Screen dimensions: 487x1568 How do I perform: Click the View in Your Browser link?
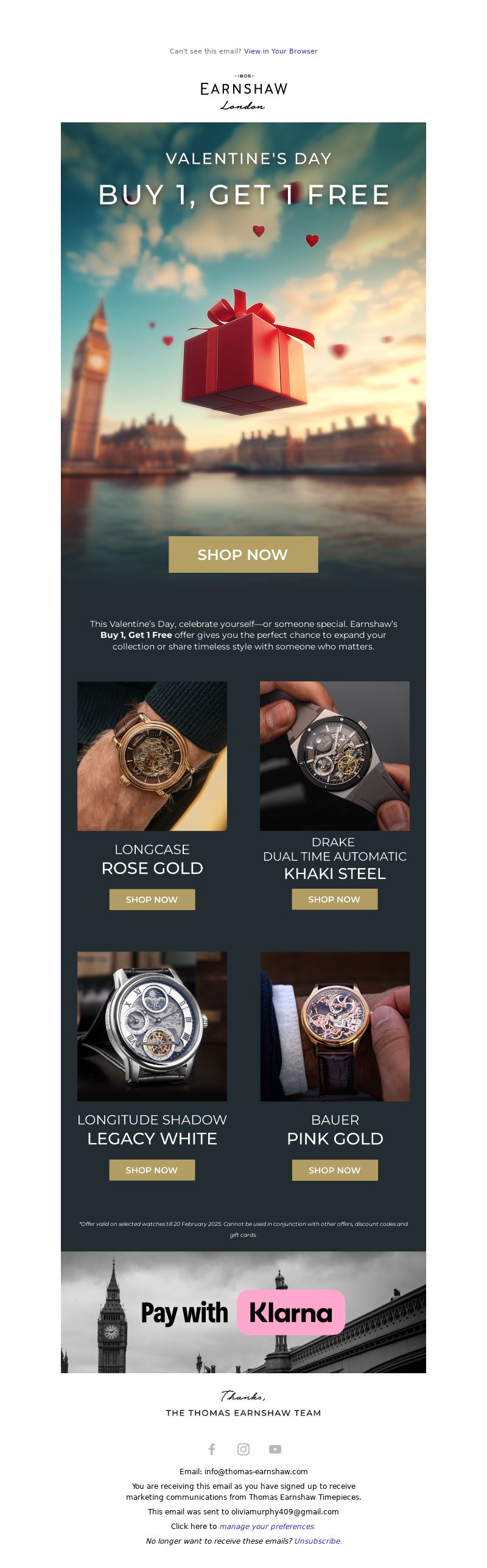[x=281, y=51]
